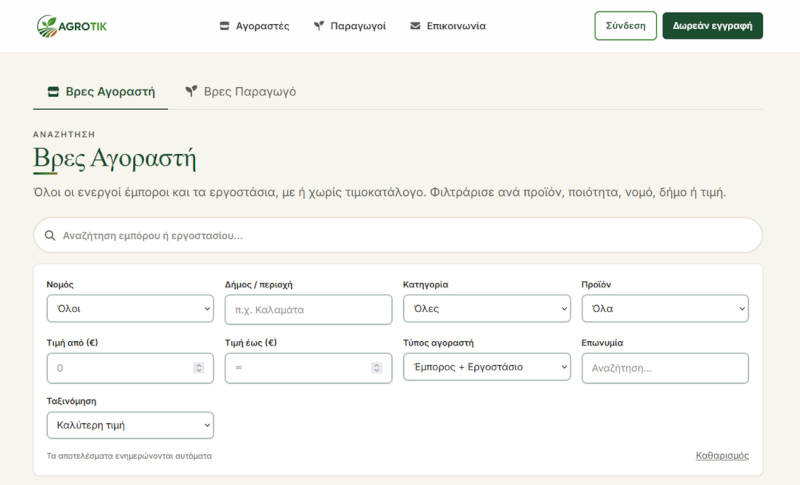This screenshot has width=800, height=485.
Task: Expand the Τύπος αγοραστή dropdown
Action: (x=487, y=367)
